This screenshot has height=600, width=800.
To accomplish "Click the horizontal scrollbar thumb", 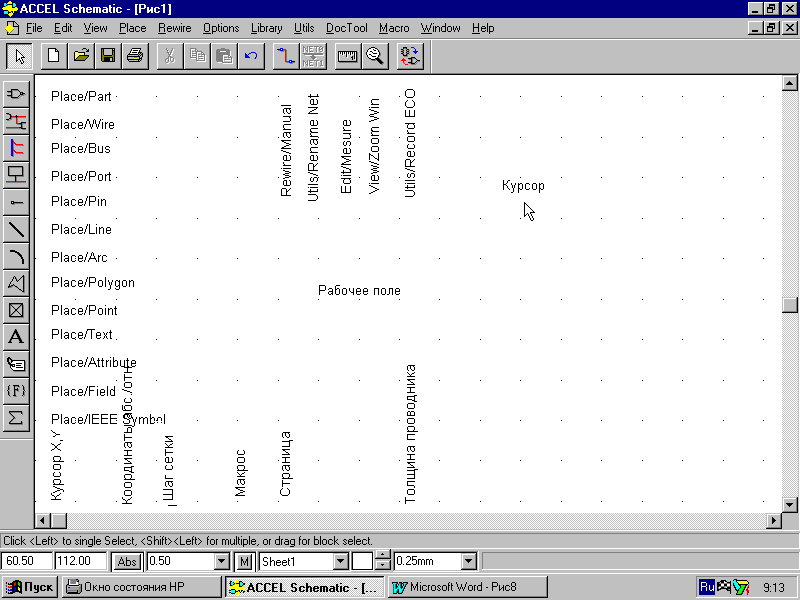I will 59,521.
